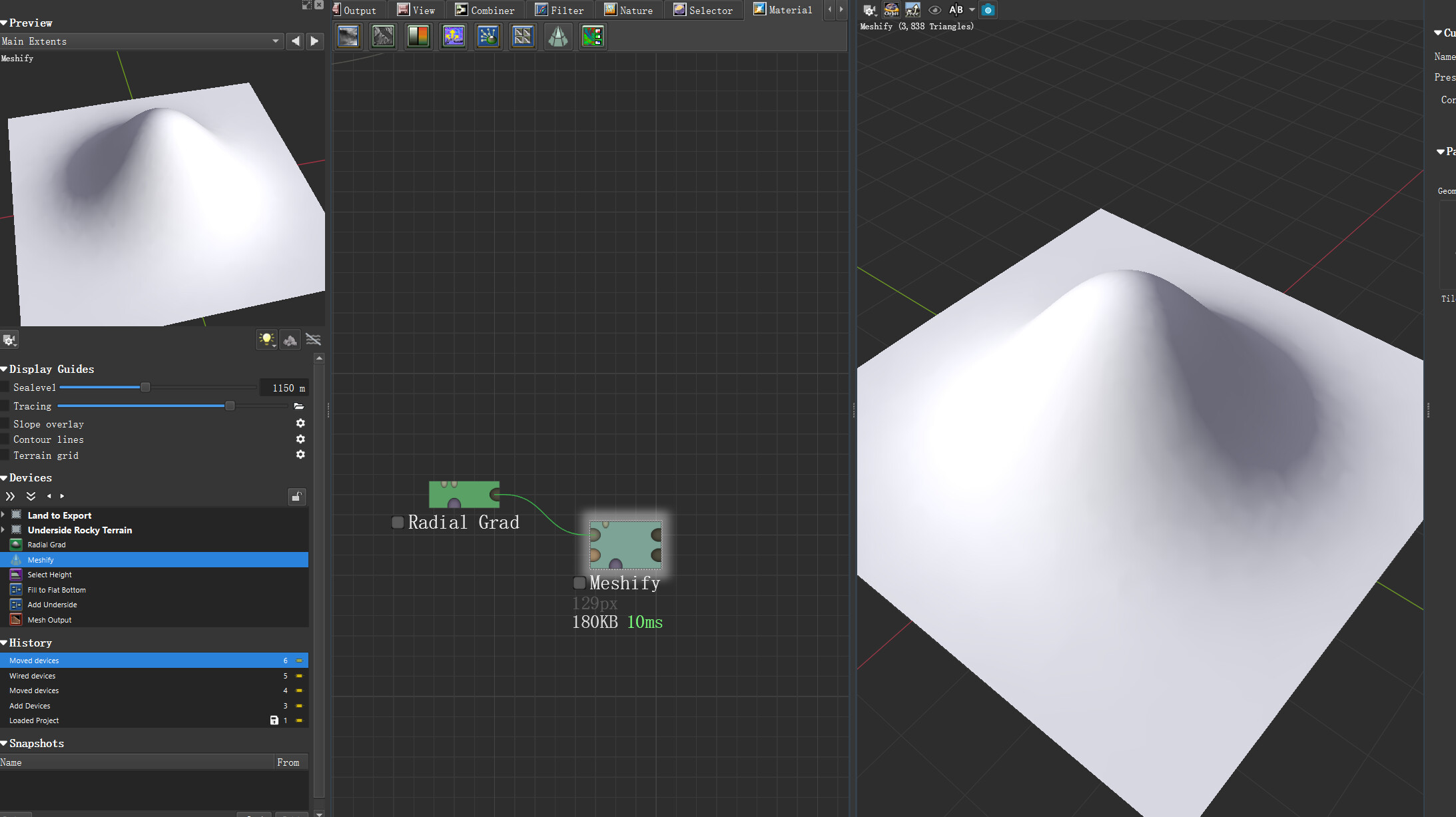Click the Meshify cone icon in device toolbar

[x=557, y=36]
